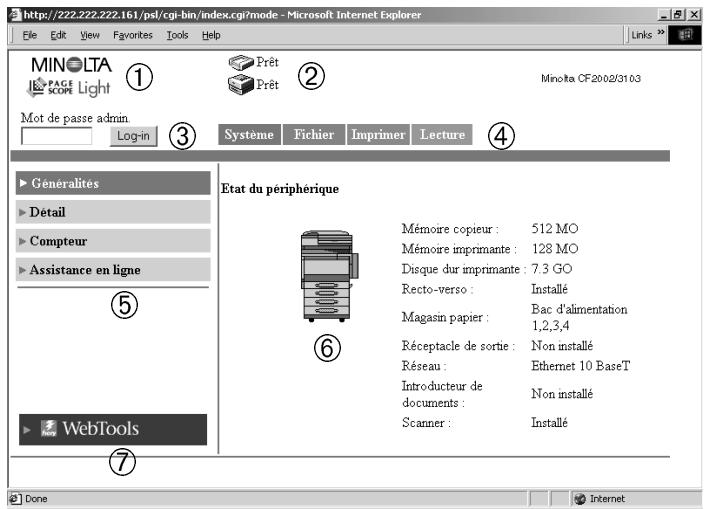The height and width of the screenshot is (509, 707).
Task: Switch to the Imprimer tab
Action: pyautogui.click(x=378, y=134)
